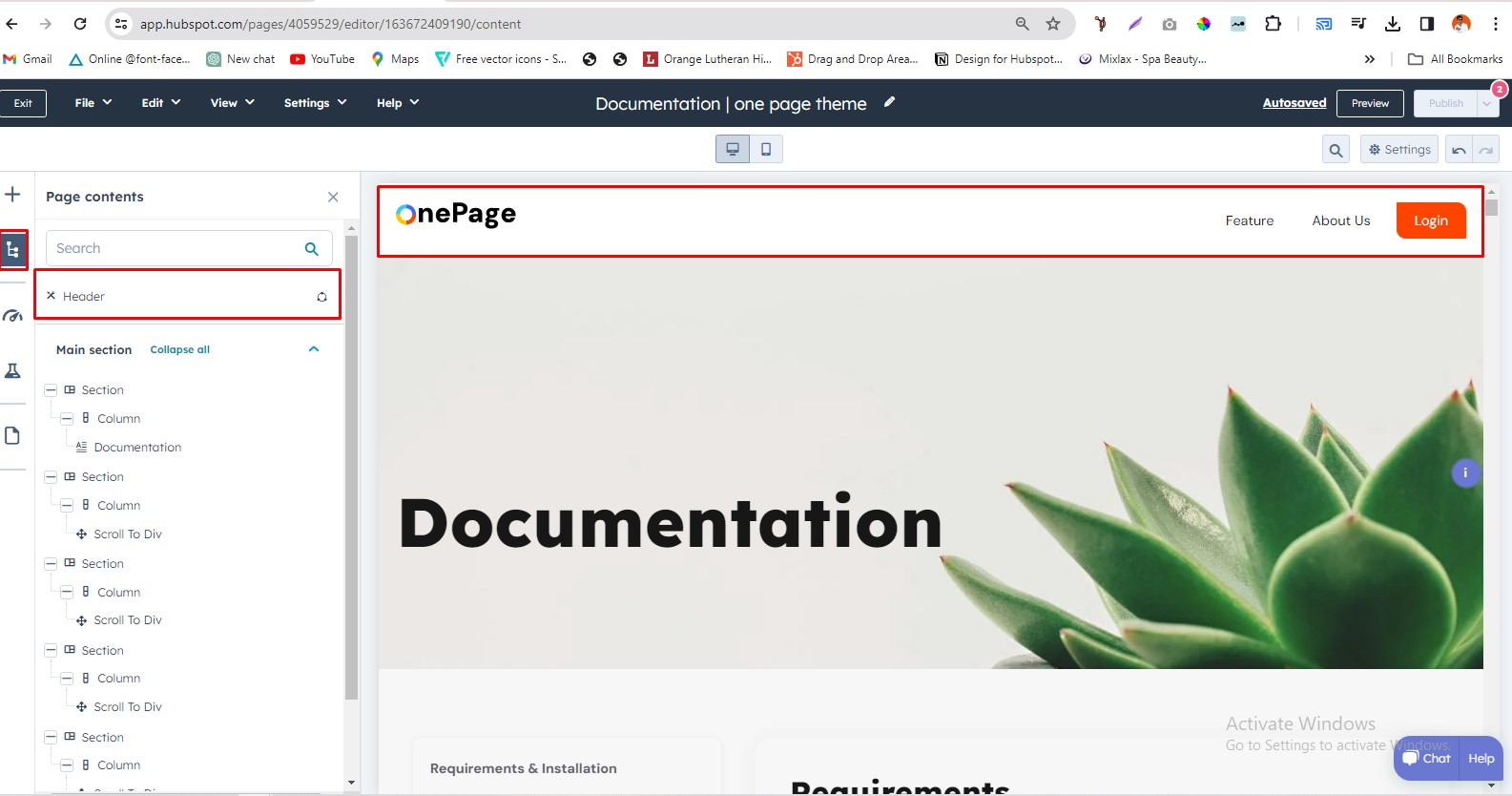Screen dimensions: 1512x796
Task: Click the undo arrow icon
Action: click(1459, 150)
